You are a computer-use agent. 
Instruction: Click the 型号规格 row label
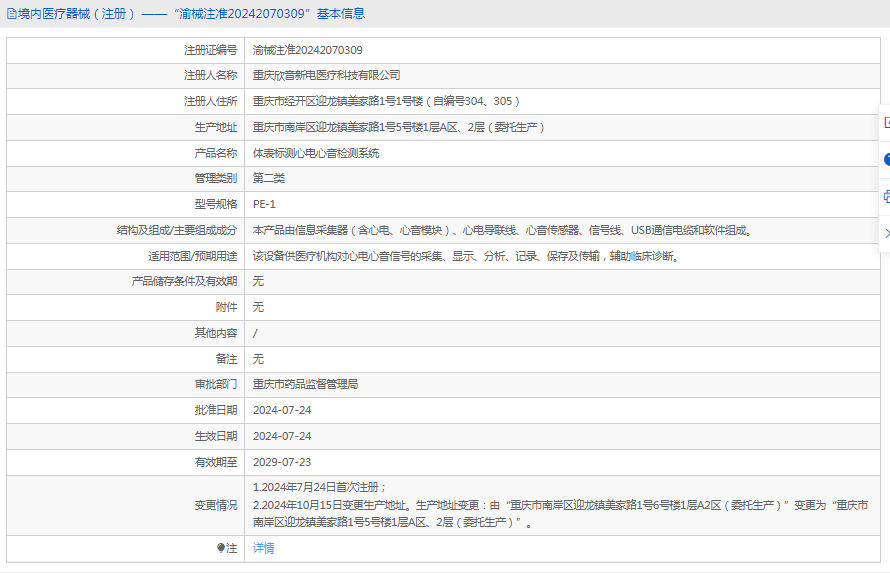click(x=216, y=204)
